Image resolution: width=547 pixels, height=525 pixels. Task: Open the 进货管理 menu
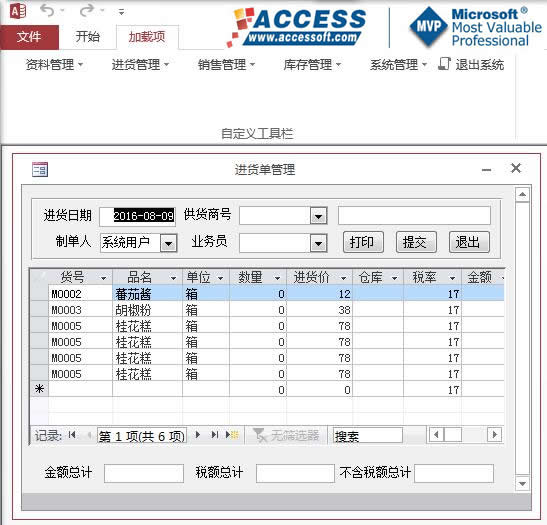click(140, 65)
